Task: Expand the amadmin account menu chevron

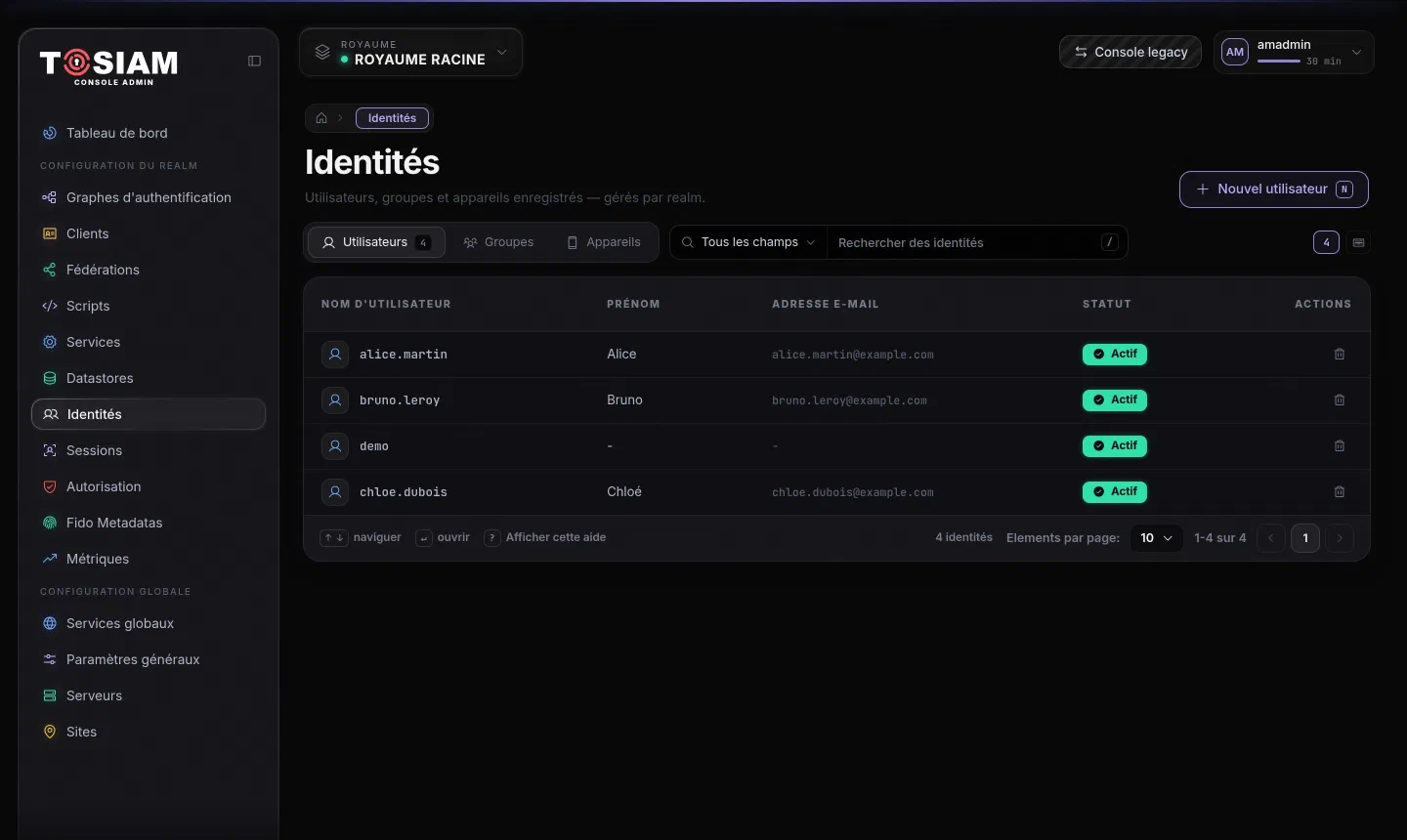Action: point(1356,53)
